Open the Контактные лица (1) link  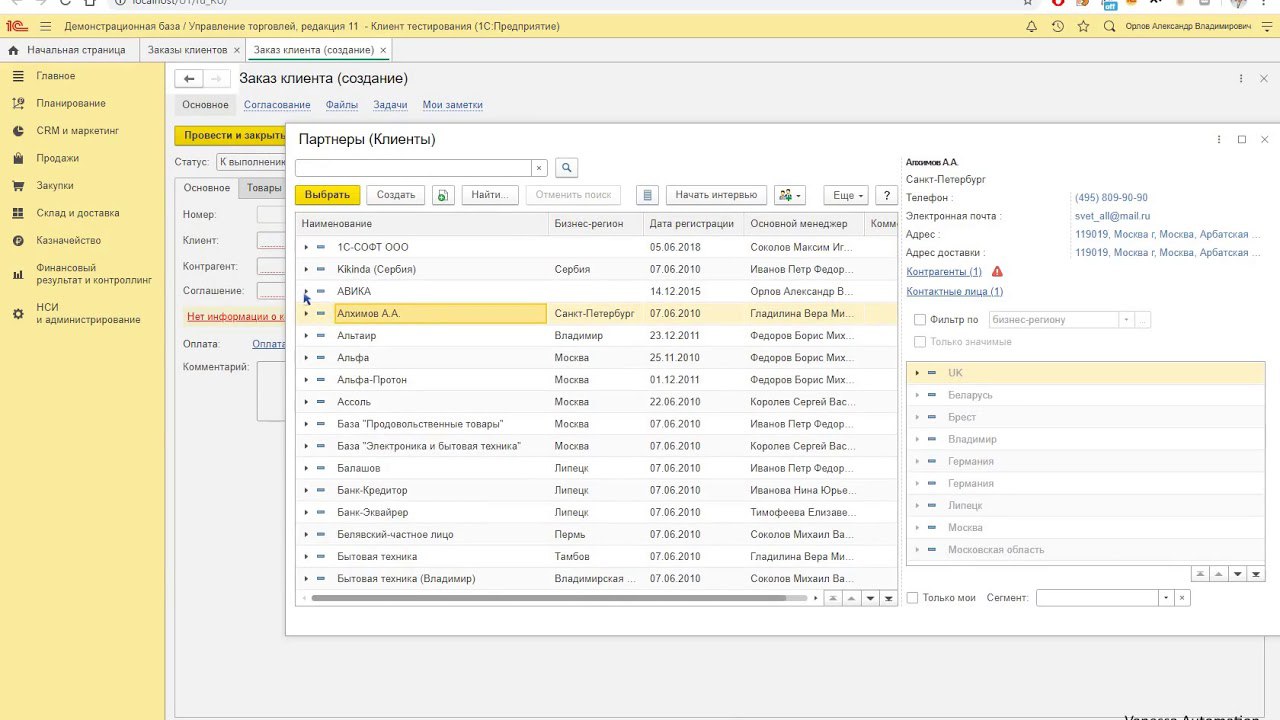click(x=954, y=292)
